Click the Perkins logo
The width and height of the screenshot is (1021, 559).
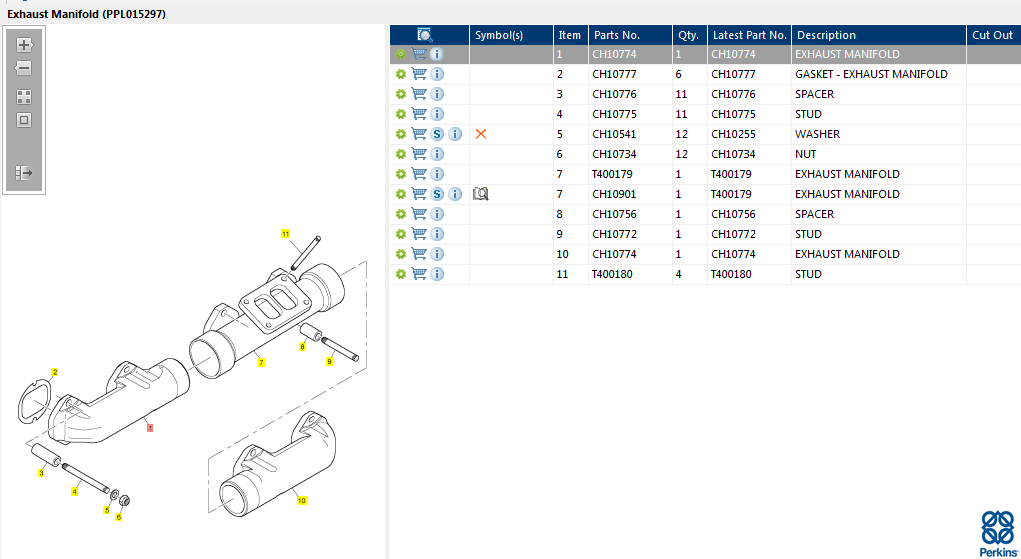click(998, 534)
